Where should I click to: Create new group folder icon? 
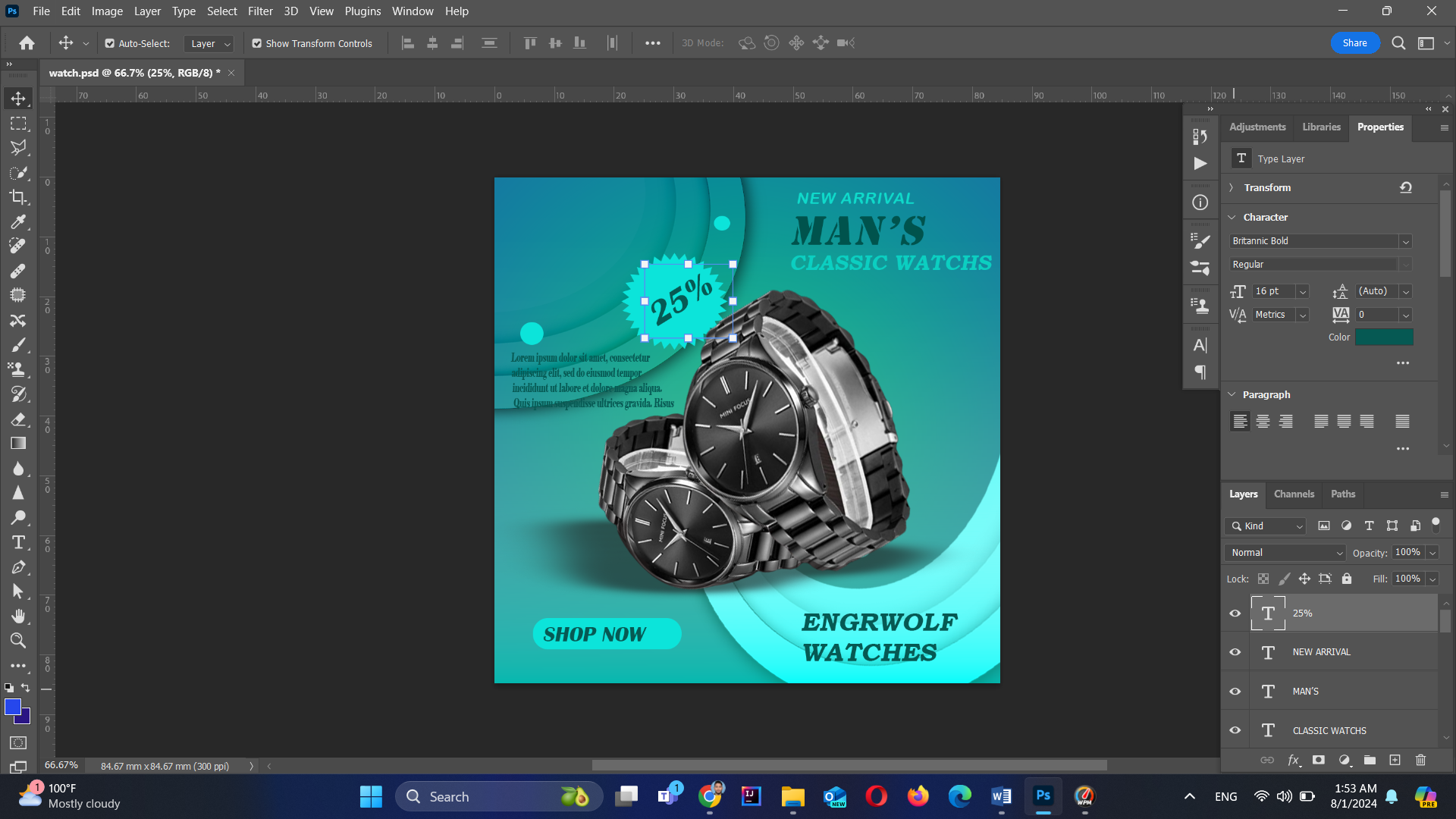[1370, 760]
